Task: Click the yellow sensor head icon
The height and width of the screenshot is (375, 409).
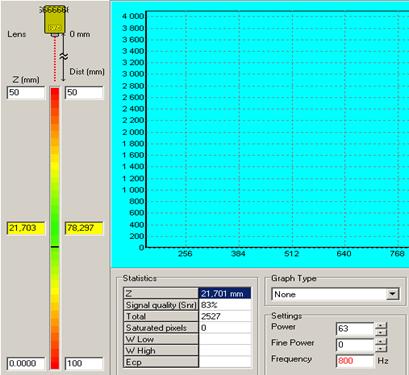Action: pyautogui.click(x=54, y=19)
